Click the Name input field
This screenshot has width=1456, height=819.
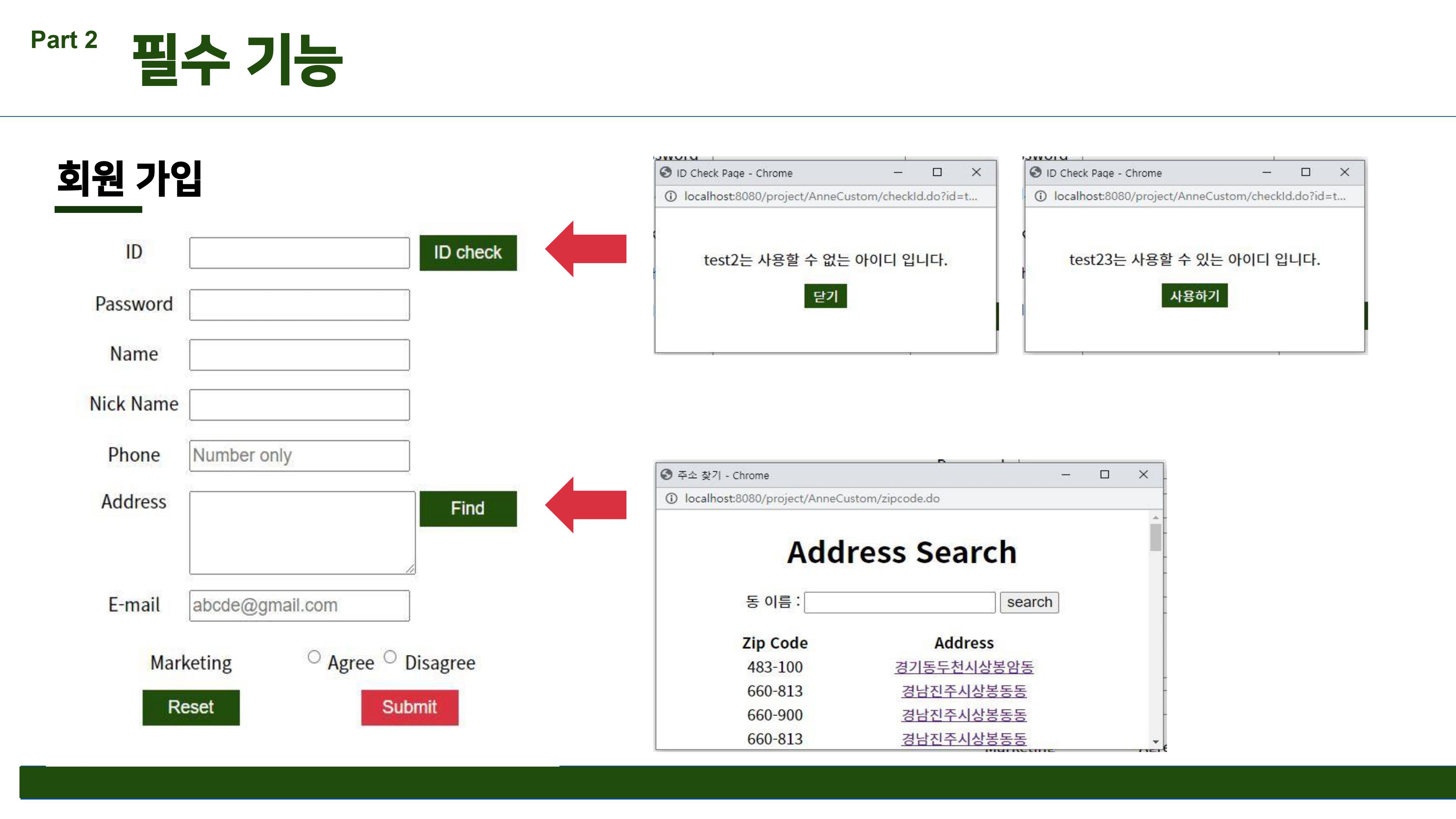pyautogui.click(x=300, y=355)
